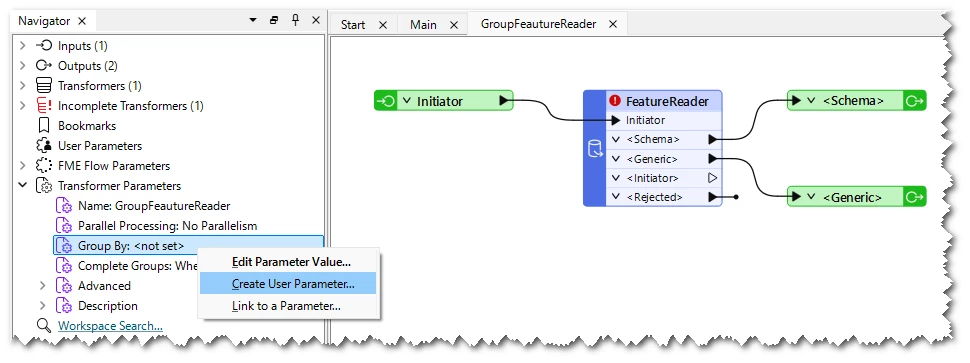Click the Advanced parameter icon
This screenshot has width=970, height=363.
[x=64, y=286]
